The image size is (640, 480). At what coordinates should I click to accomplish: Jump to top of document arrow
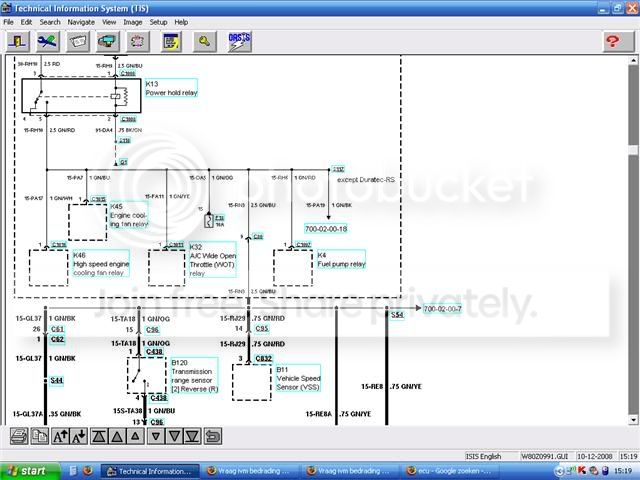(99, 436)
